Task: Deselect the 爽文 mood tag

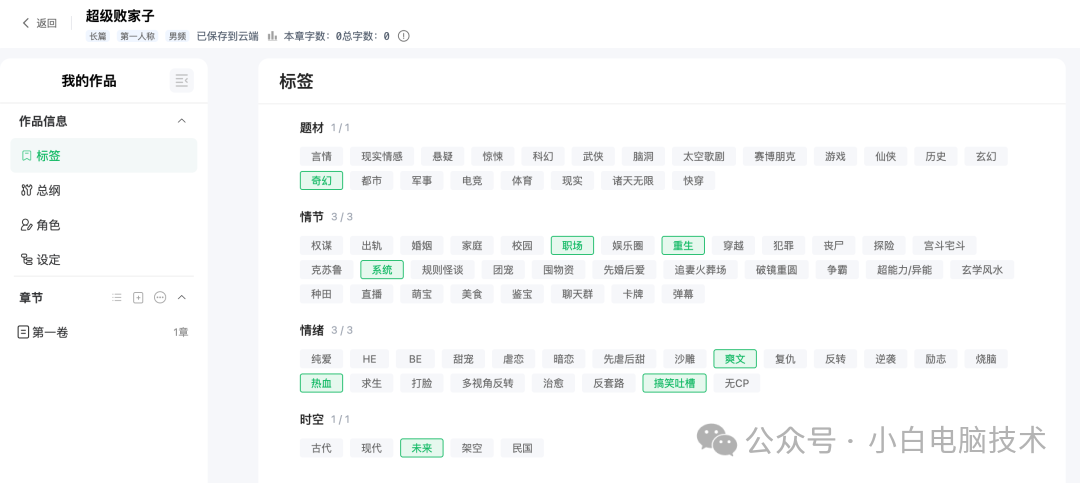Action: pyautogui.click(x=735, y=359)
